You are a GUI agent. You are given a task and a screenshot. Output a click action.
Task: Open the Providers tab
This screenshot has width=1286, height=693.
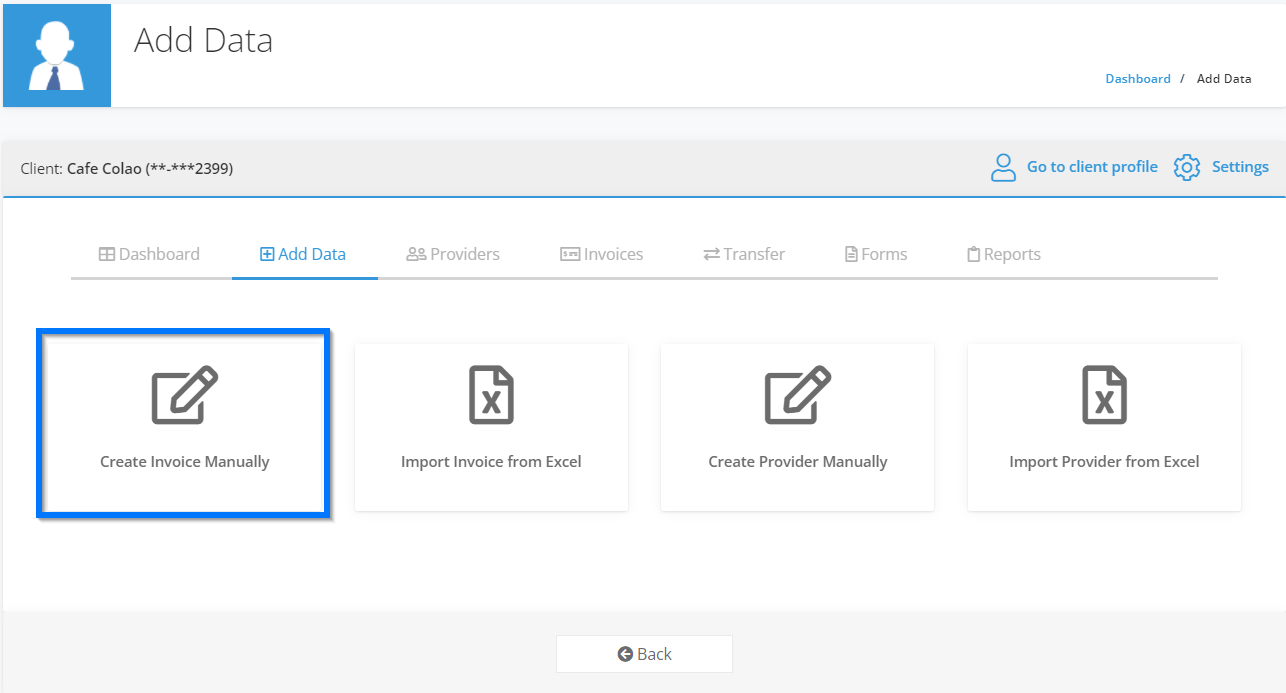[x=453, y=254]
